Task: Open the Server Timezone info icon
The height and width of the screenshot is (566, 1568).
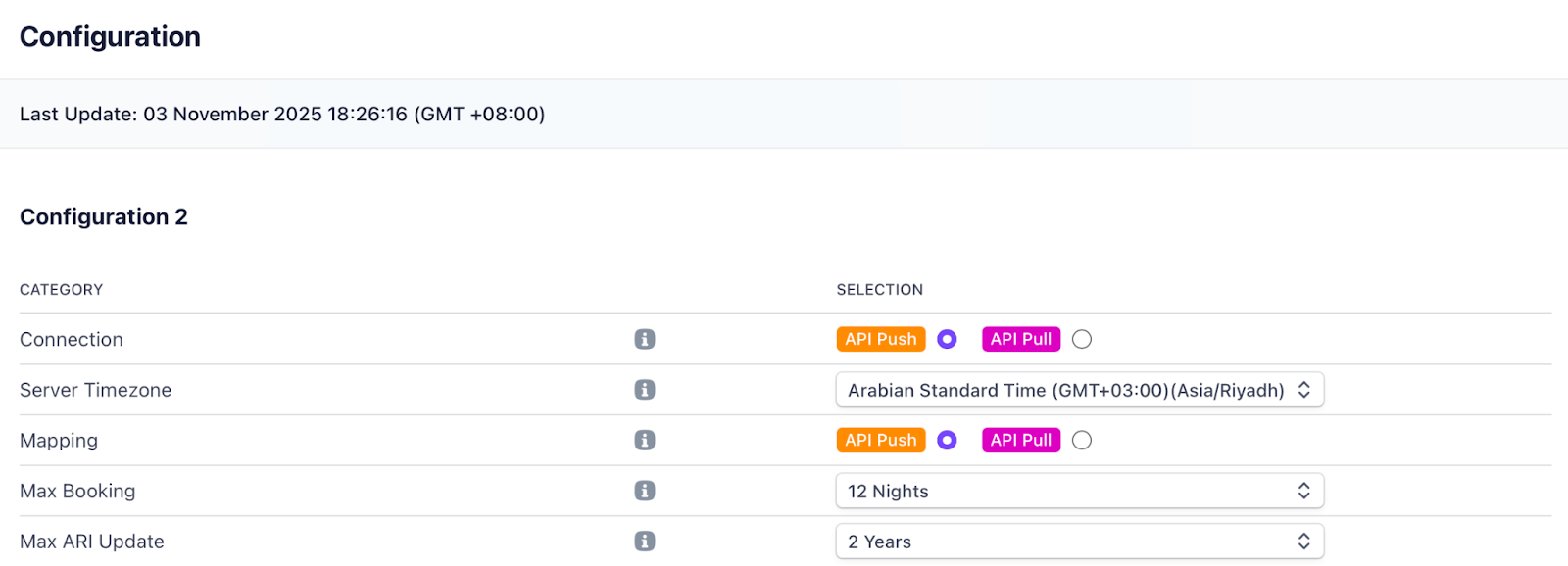Action: coord(644,390)
